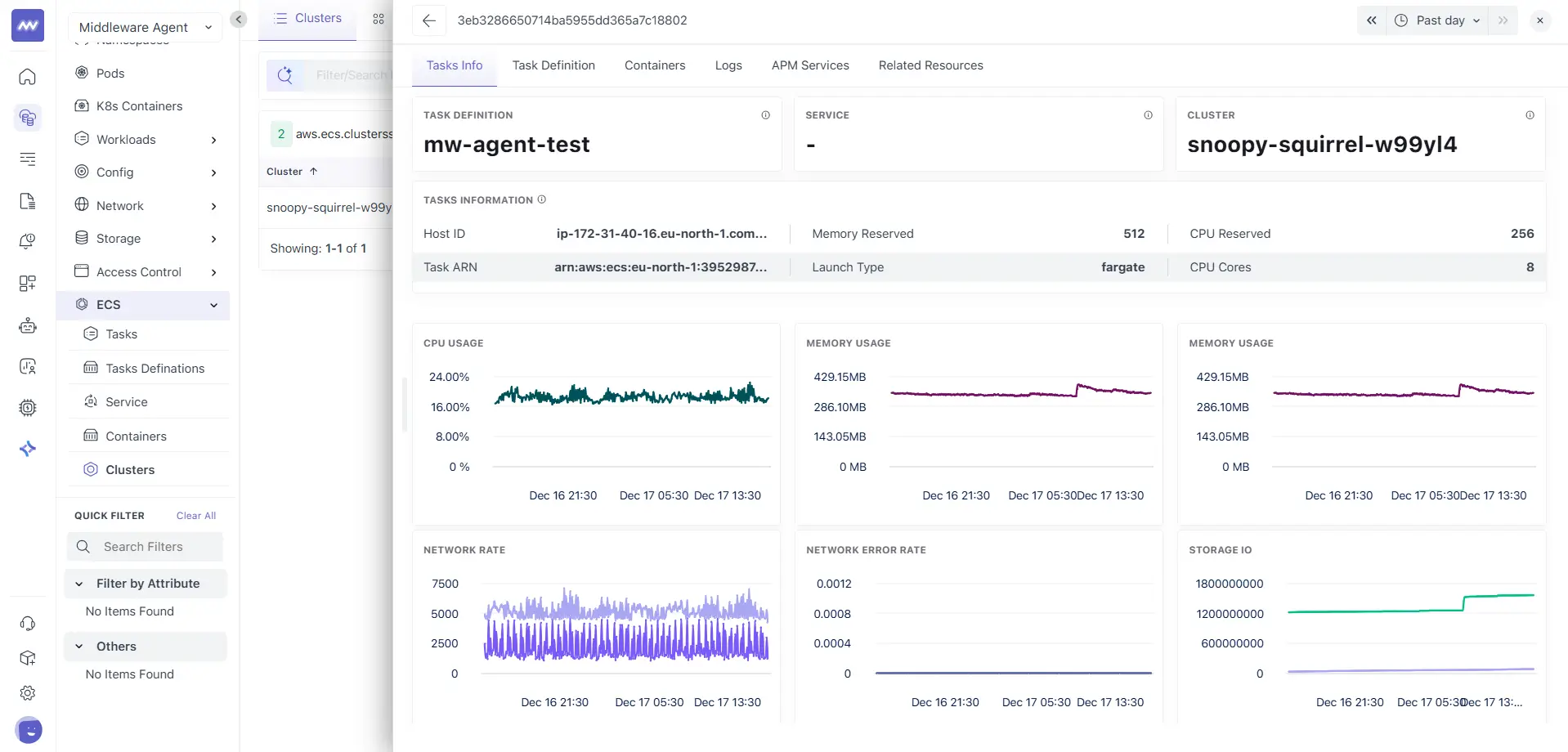
Task: Open the APM Services tab
Action: (809, 65)
